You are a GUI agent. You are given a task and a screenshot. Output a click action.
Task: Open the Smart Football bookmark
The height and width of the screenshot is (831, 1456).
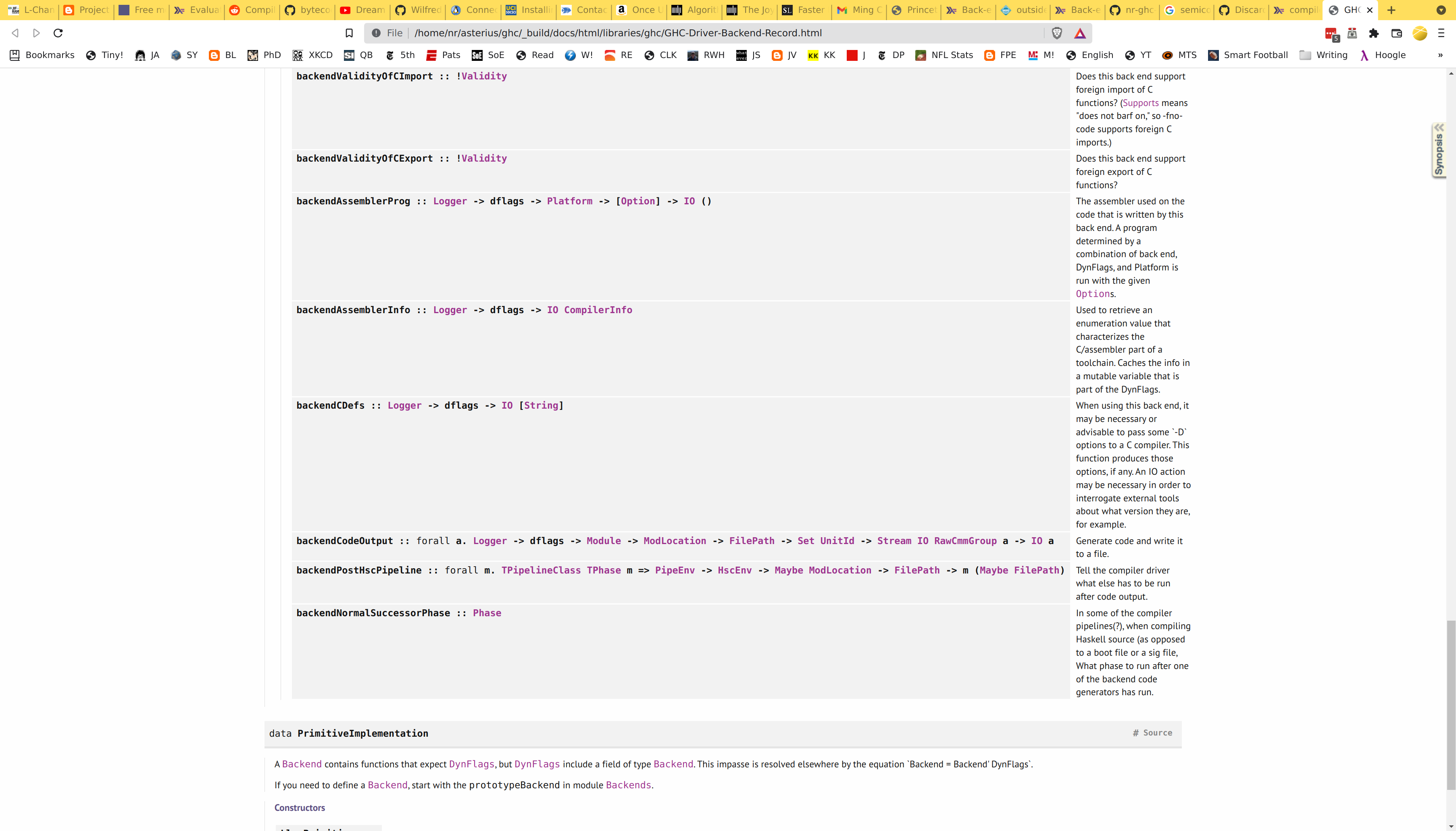click(x=1248, y=55)
